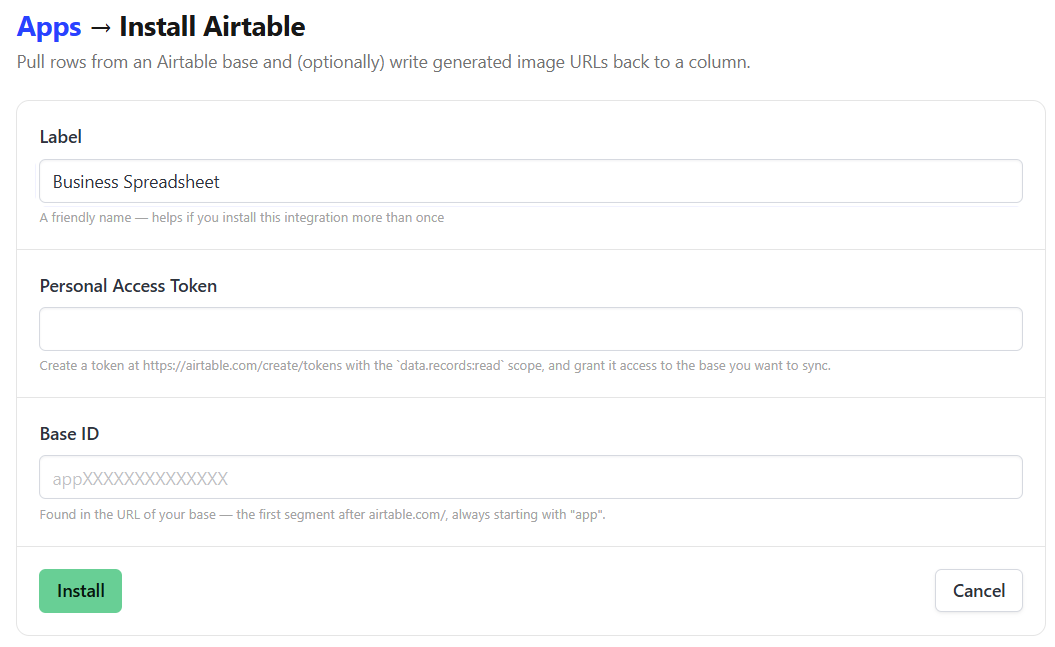Click the Base ID field title
Image resolution: width=1055 pixels, height=647 pixels.
click(x=69, y=434)
